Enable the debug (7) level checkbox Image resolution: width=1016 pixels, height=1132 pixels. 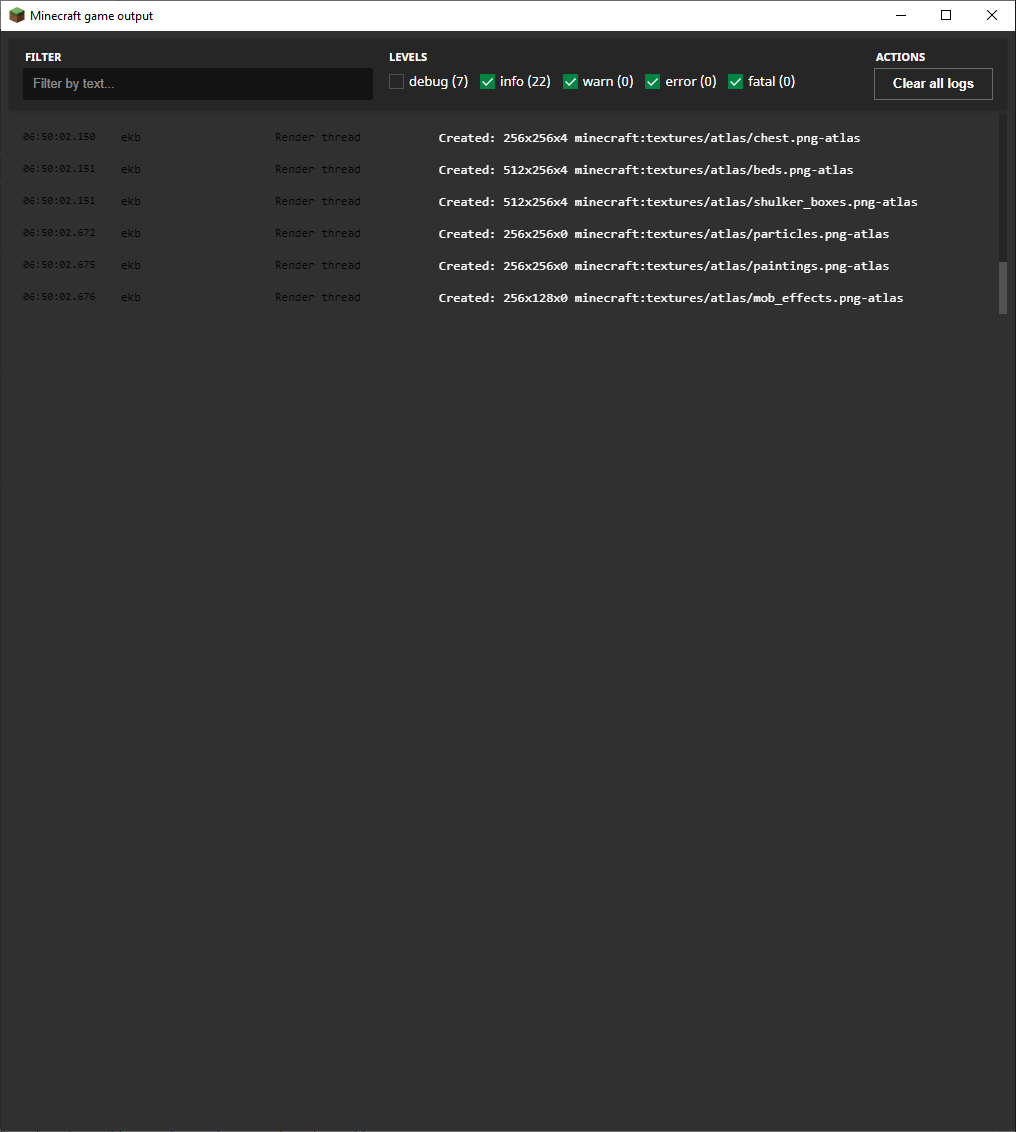(x=396, y=82)
